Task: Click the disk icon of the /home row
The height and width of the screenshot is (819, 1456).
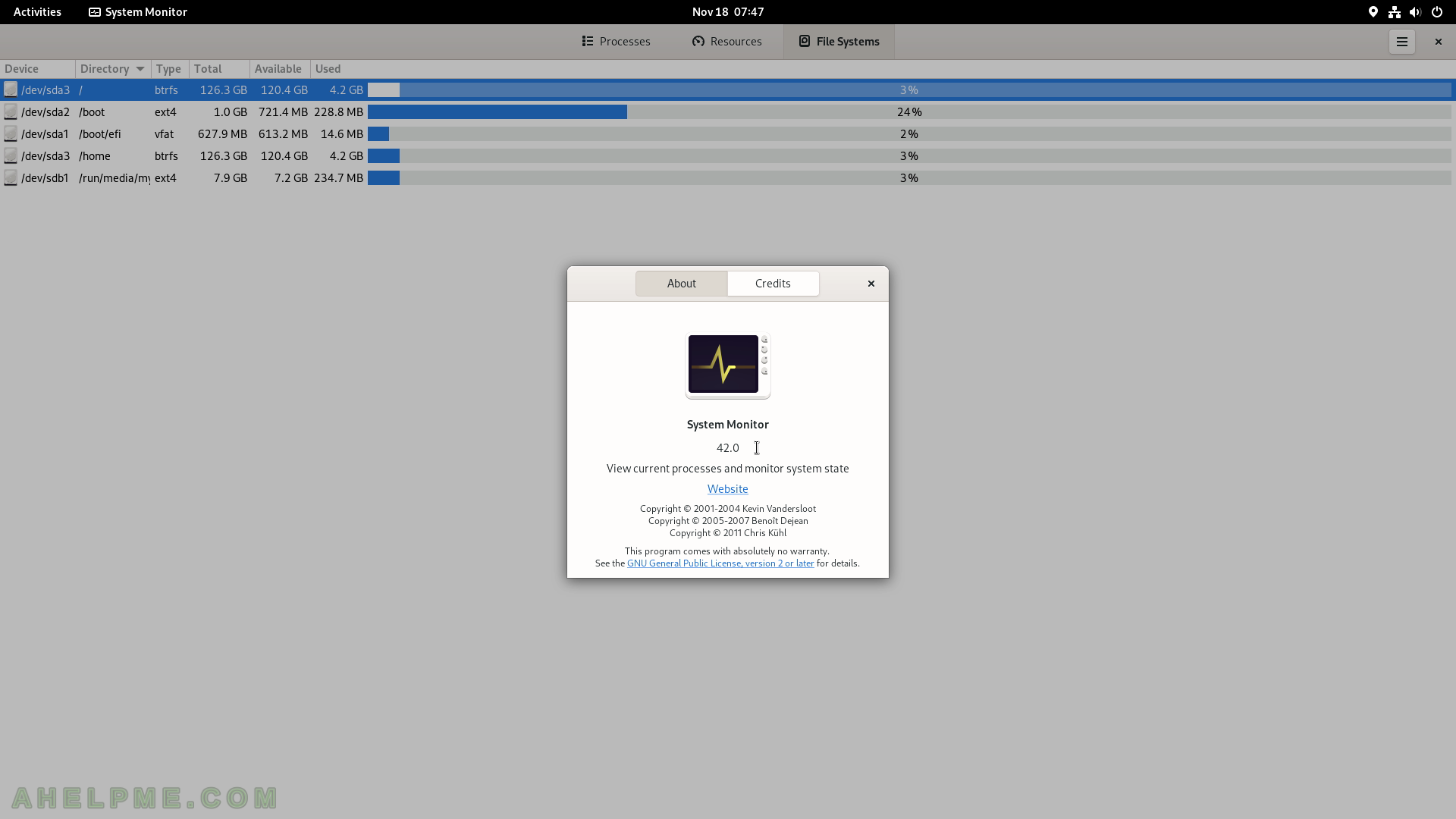Action: pos(11,155)
